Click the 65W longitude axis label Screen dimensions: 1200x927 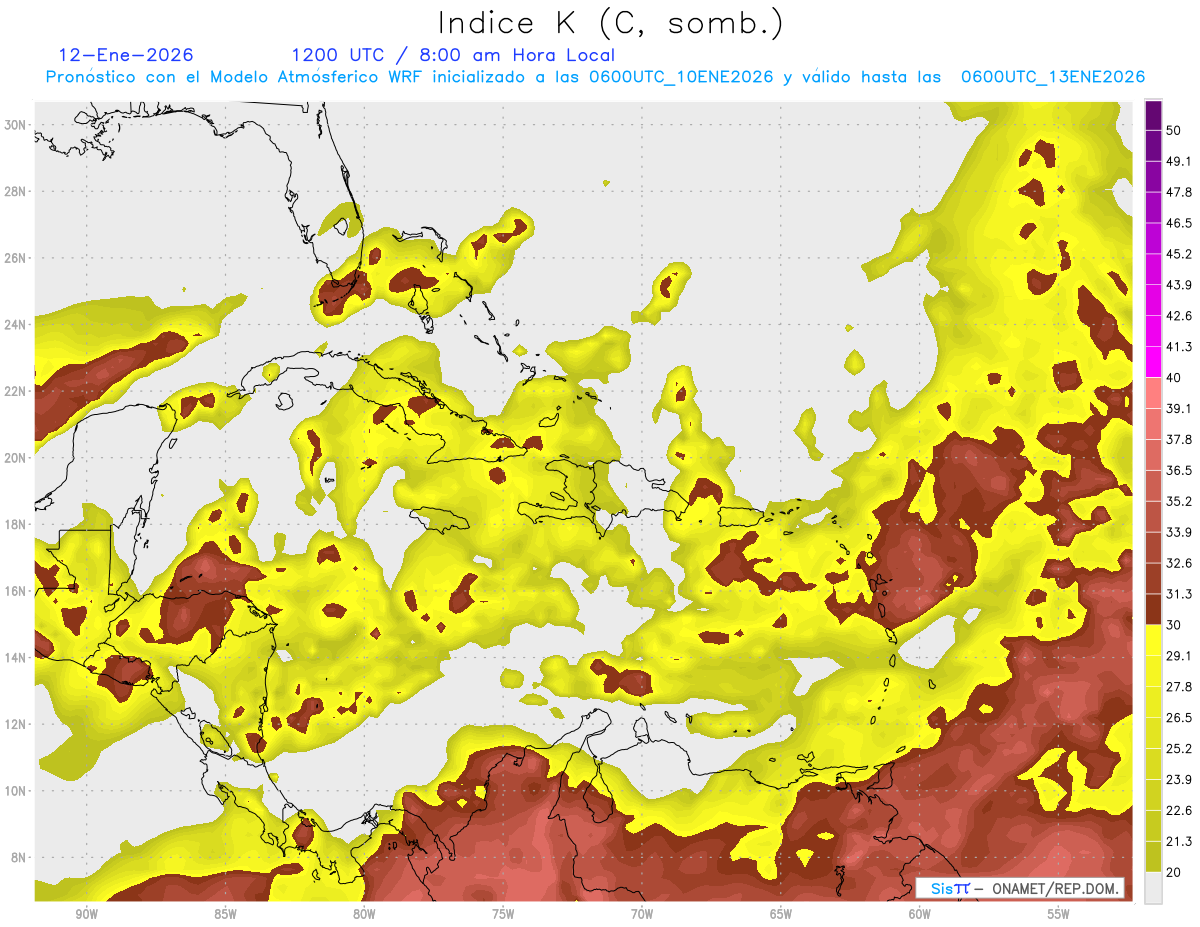[781, 914]
